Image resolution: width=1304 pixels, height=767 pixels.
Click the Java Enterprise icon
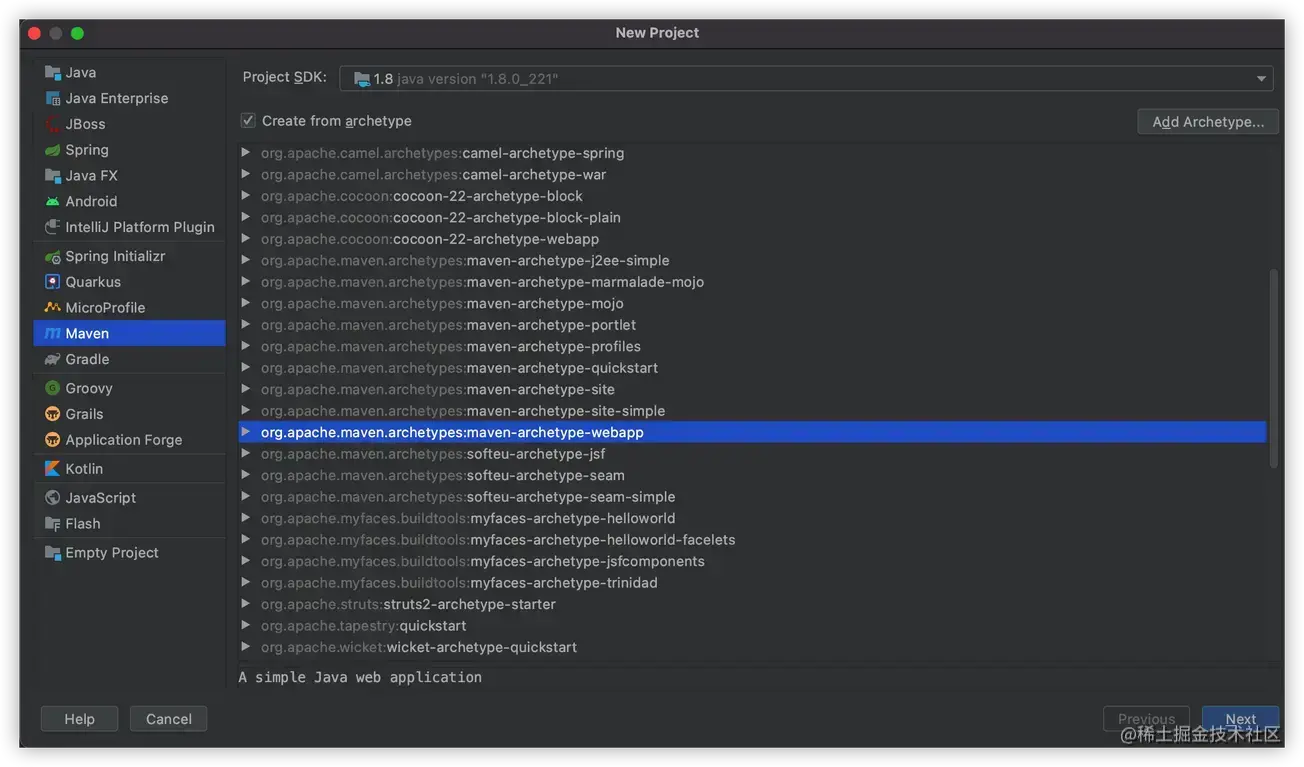[x=53, y=99]
